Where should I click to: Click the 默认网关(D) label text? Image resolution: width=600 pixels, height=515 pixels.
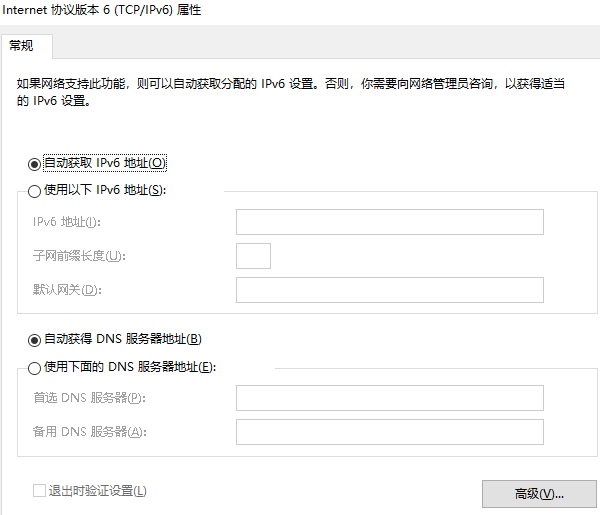pyautogui.click(x=67, y=290)
